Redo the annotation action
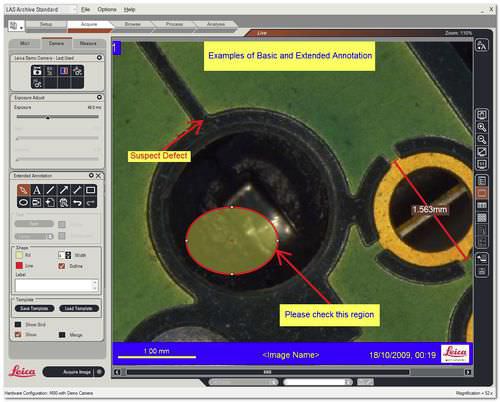 [90, 202]
